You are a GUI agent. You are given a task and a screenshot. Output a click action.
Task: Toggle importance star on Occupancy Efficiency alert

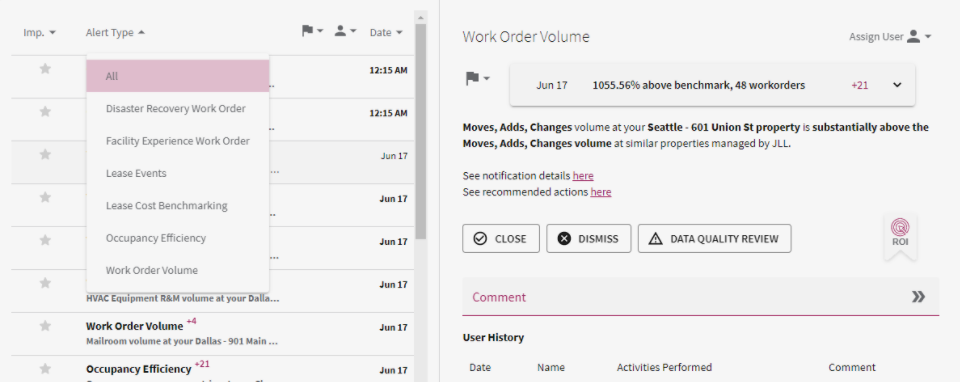coord(45,369)
